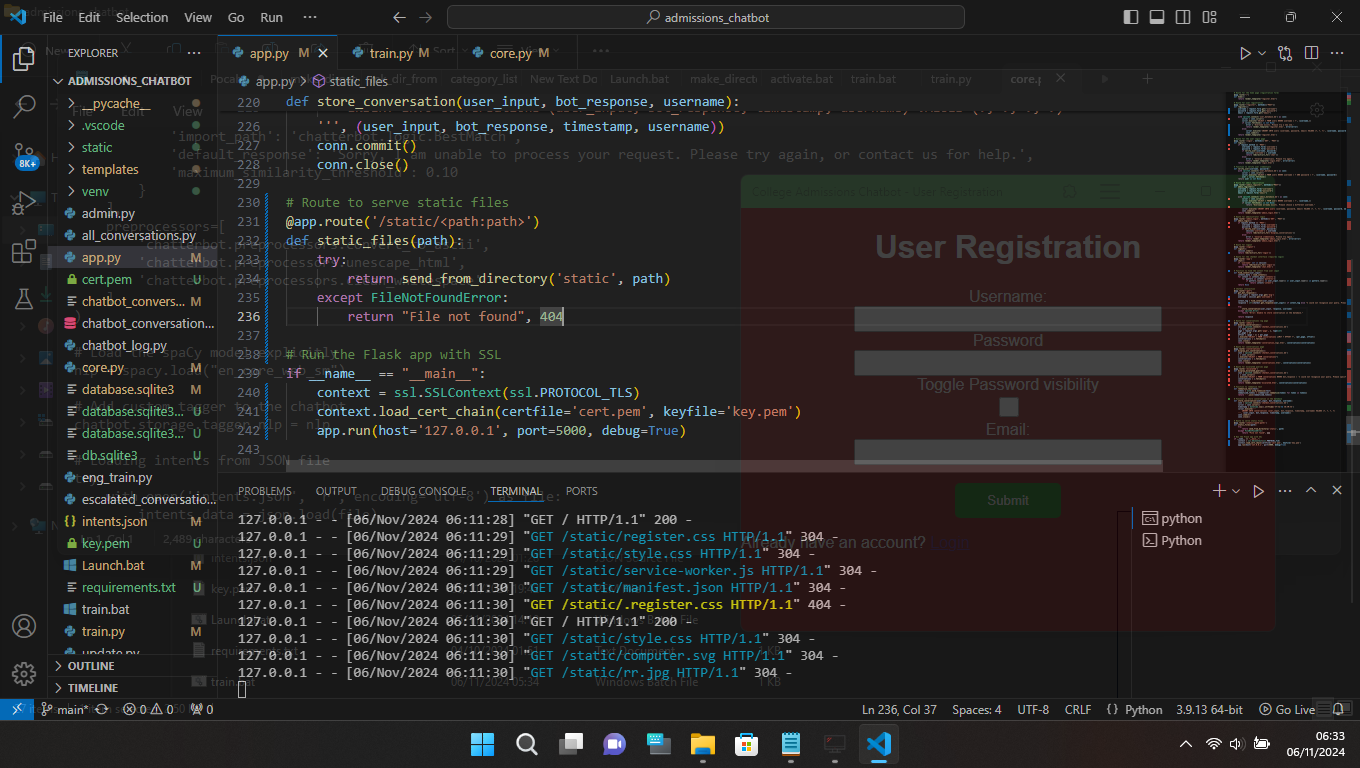
Task: Select the 3.9.13 64-bit Python interpreter entry
Action: click(1209, 709)
